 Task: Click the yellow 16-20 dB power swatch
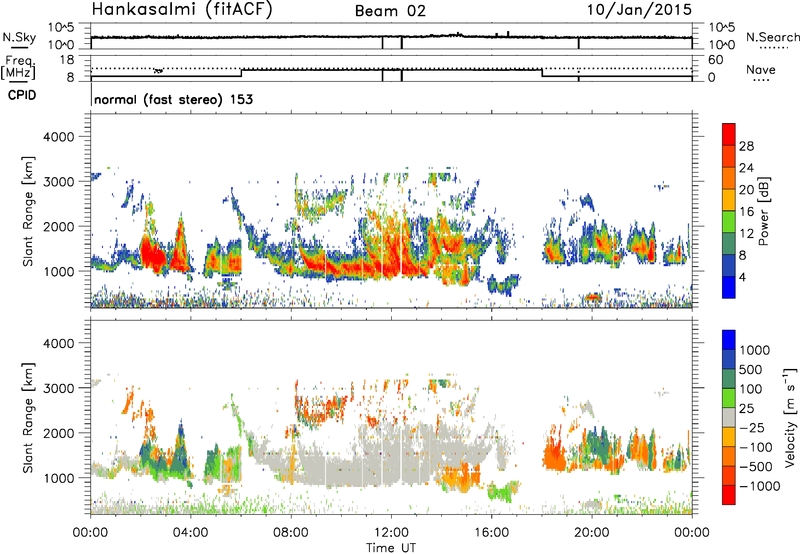tap(729, 200)
